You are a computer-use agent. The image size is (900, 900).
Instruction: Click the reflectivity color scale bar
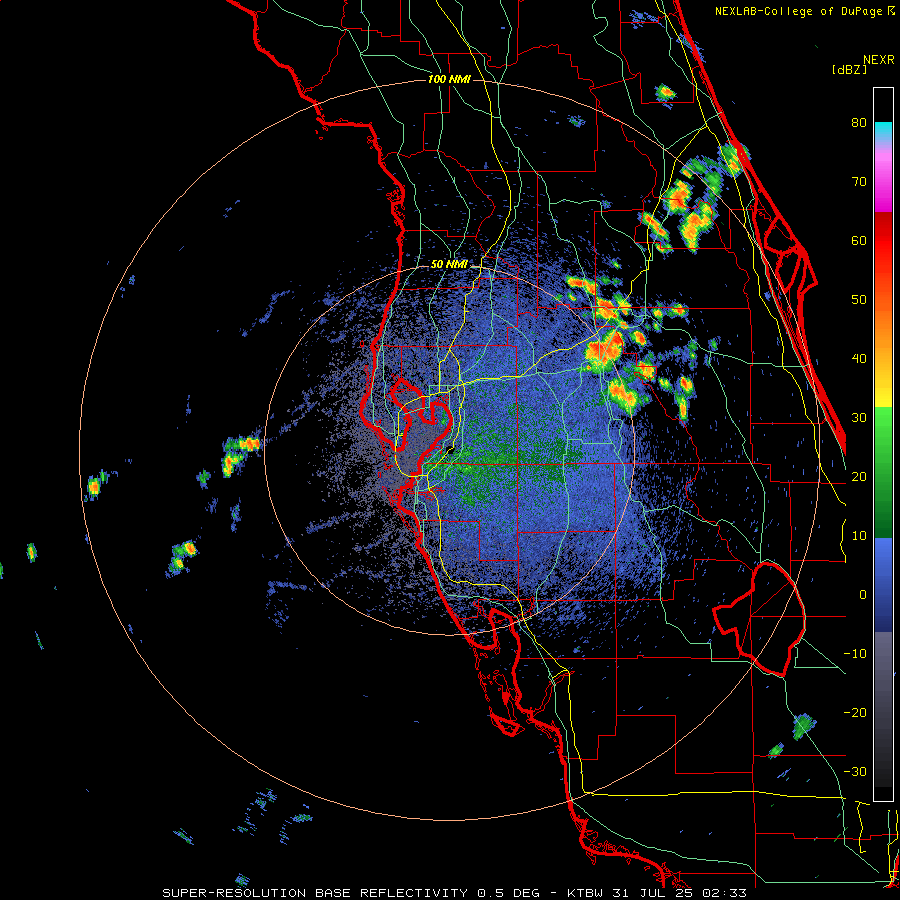point(883,444)
